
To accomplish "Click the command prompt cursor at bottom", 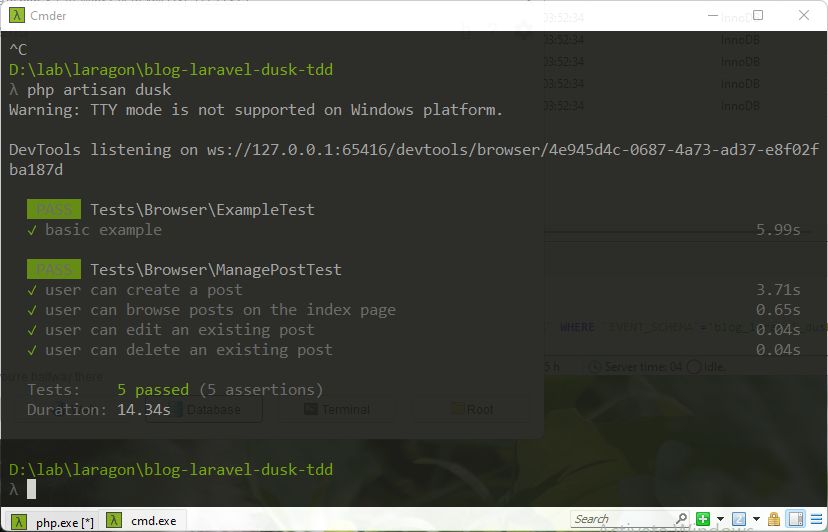I will [31, 489].
